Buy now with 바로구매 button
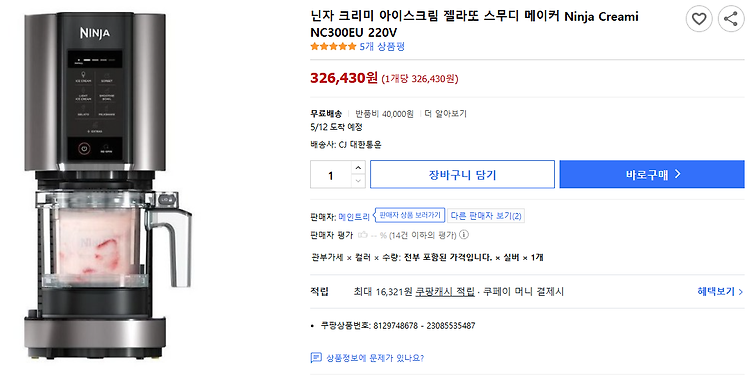Screen dimensions: 750x380 652,175
